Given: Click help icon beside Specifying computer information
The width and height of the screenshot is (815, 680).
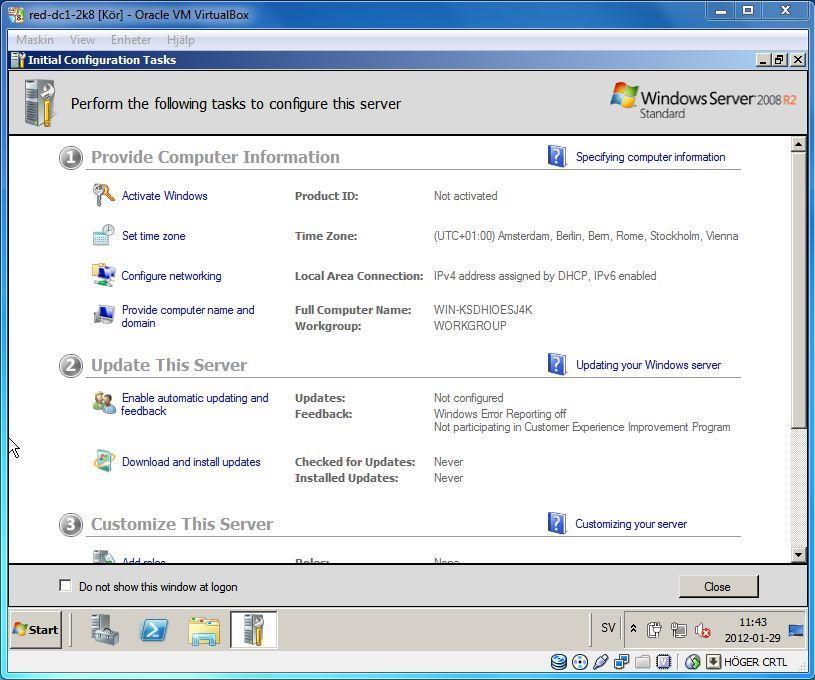Looking at the screenshot, I should [557, 156].
